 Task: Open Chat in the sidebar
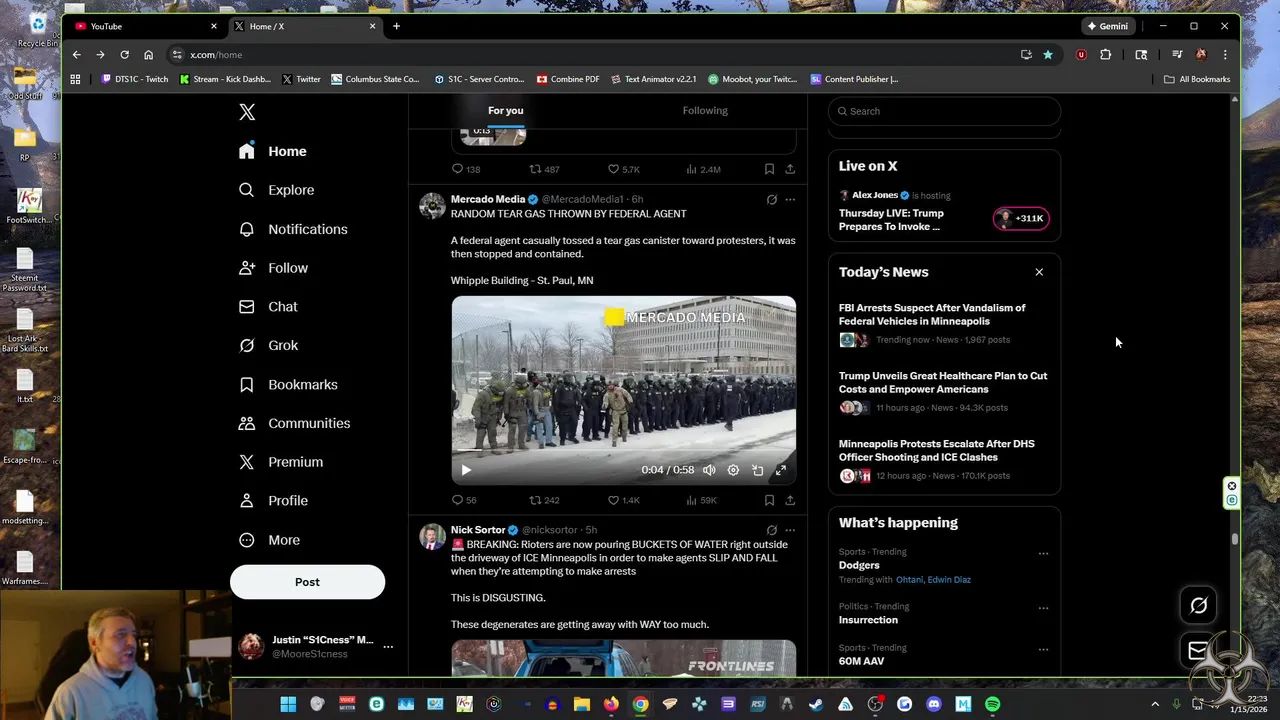tap(269, 307)
